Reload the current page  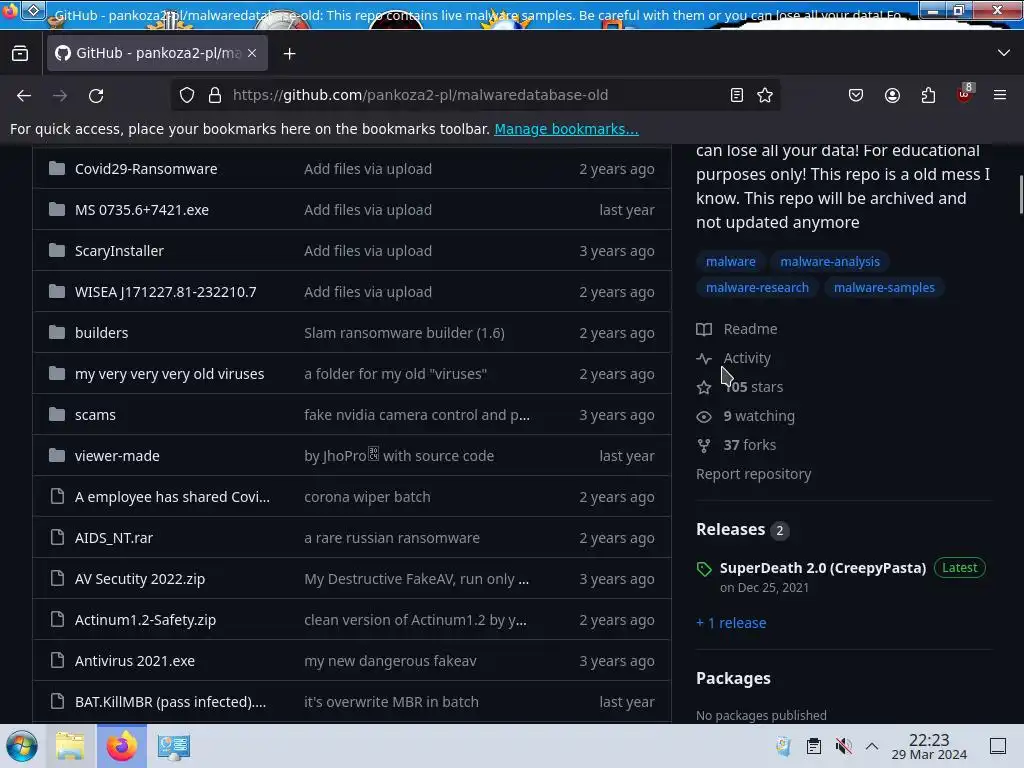point(96,95)
